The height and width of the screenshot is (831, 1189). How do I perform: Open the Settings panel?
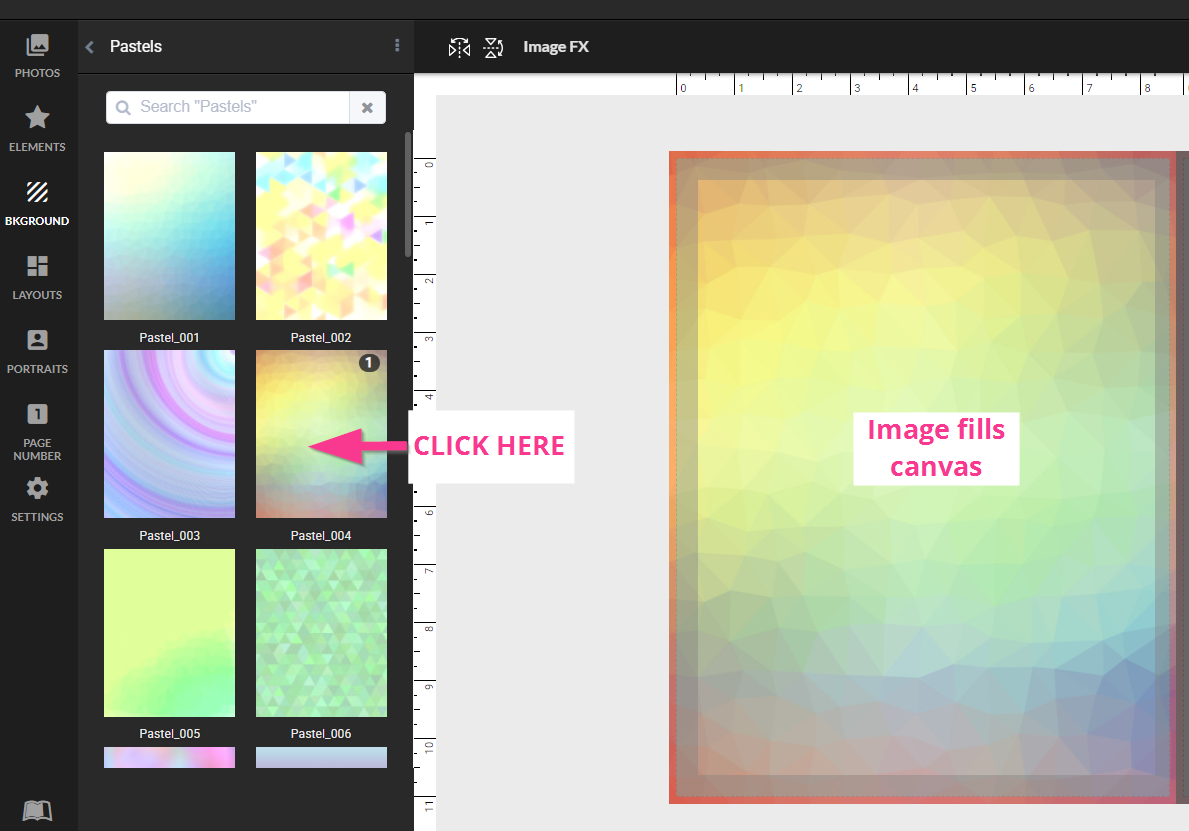click(x=37, y=500)
